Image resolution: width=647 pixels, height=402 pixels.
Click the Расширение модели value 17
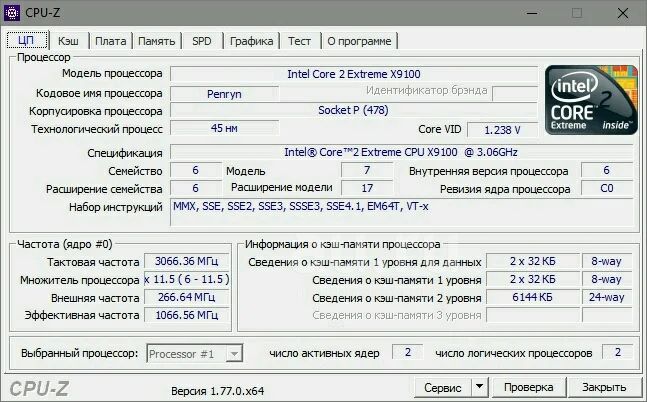367,188
